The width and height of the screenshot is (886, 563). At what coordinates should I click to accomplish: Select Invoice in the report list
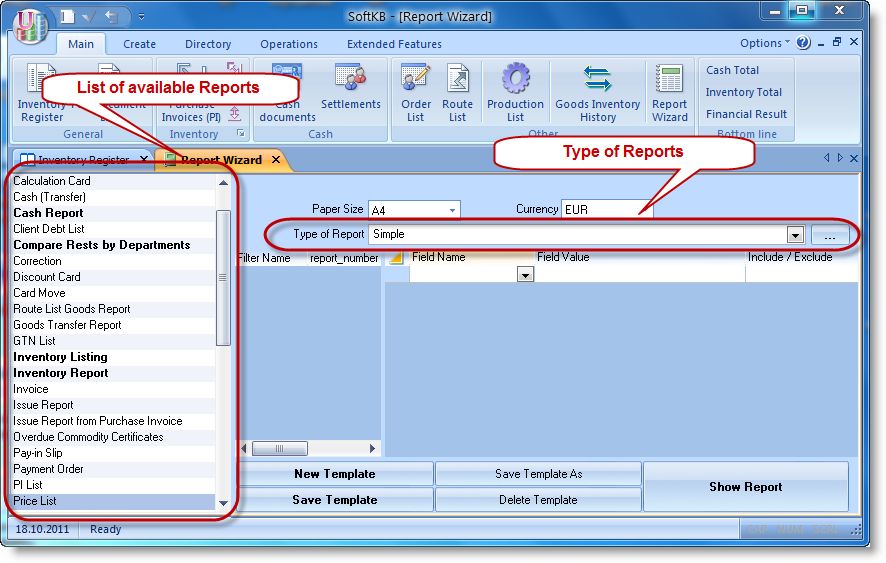point(113,389)
